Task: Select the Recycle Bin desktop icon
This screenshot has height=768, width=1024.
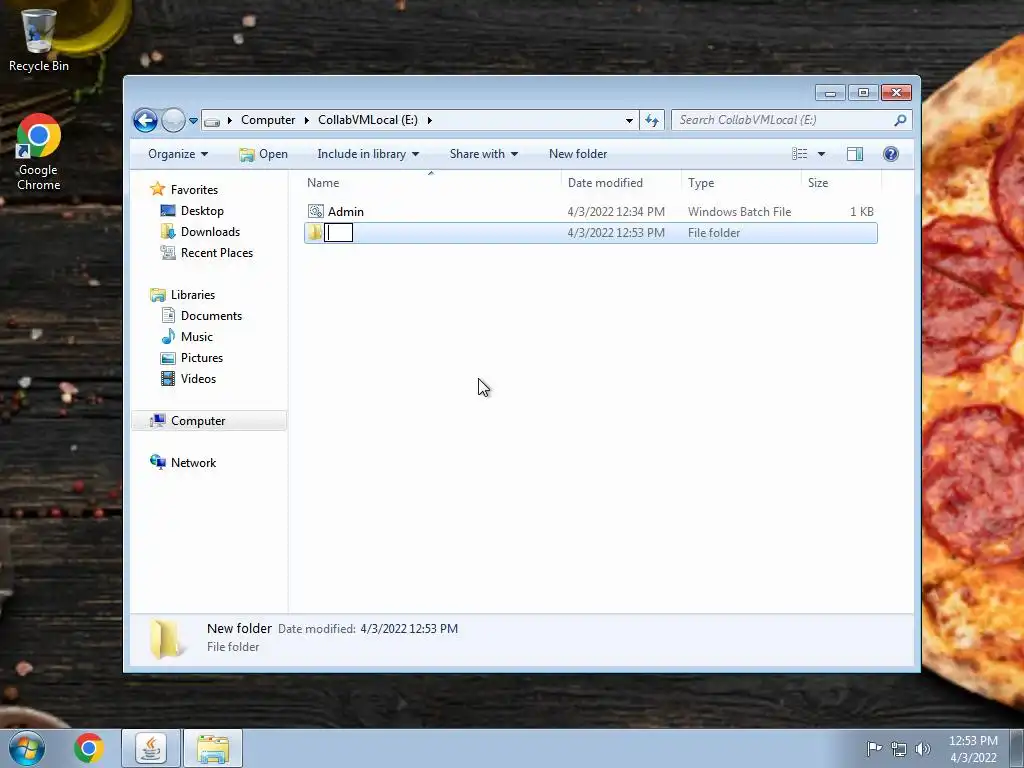Action: click(39, 40)
